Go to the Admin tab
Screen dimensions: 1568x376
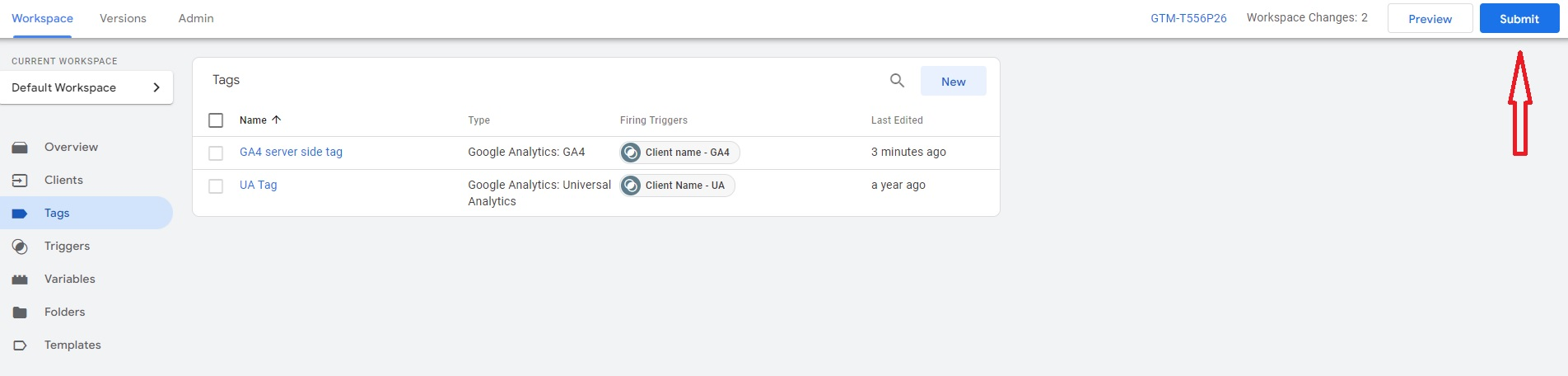point(196,18)
